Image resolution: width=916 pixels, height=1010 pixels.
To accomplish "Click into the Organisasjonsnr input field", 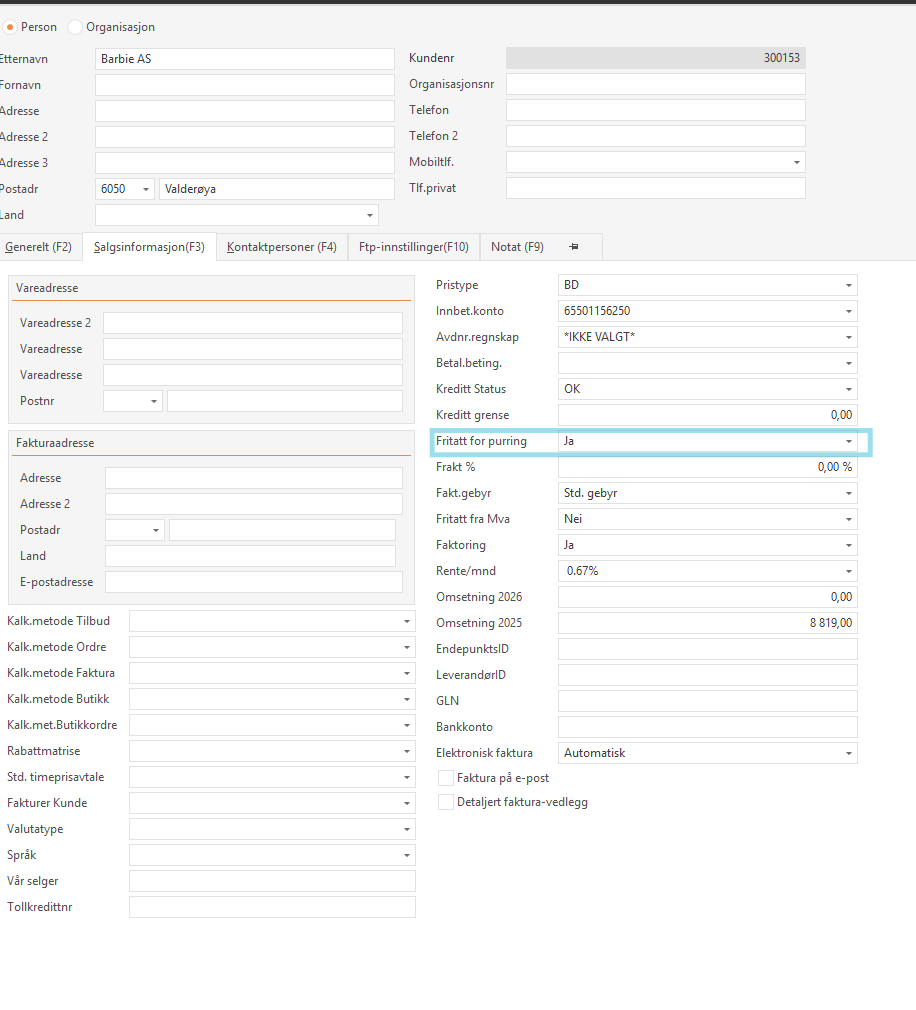I will click(x=655, y=84).
